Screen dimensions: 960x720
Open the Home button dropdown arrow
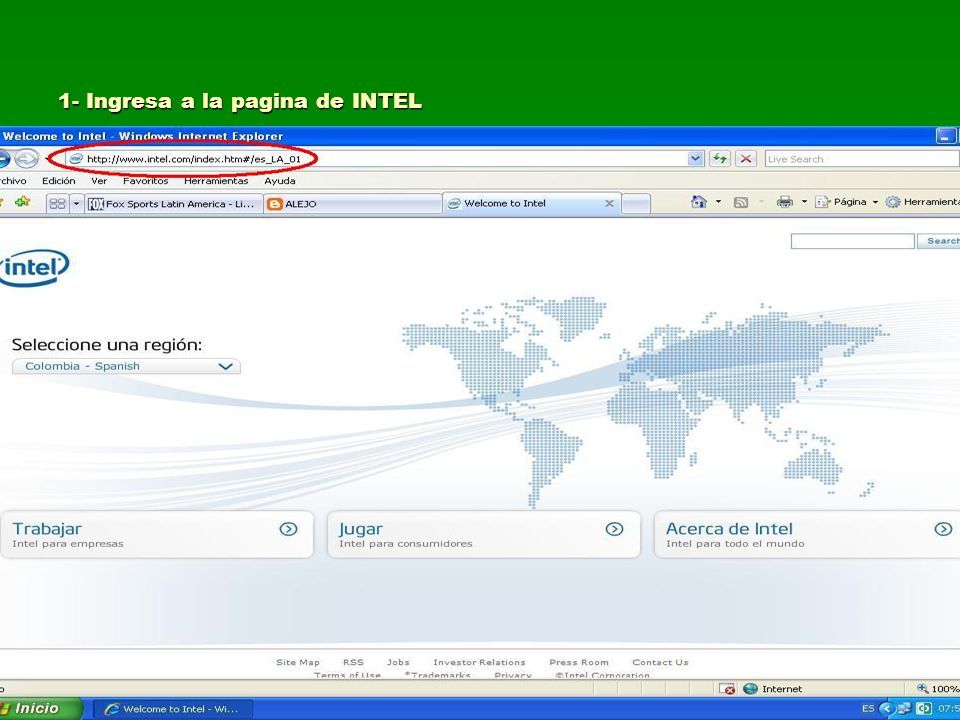pyautogui.click(x=718, y=201)
